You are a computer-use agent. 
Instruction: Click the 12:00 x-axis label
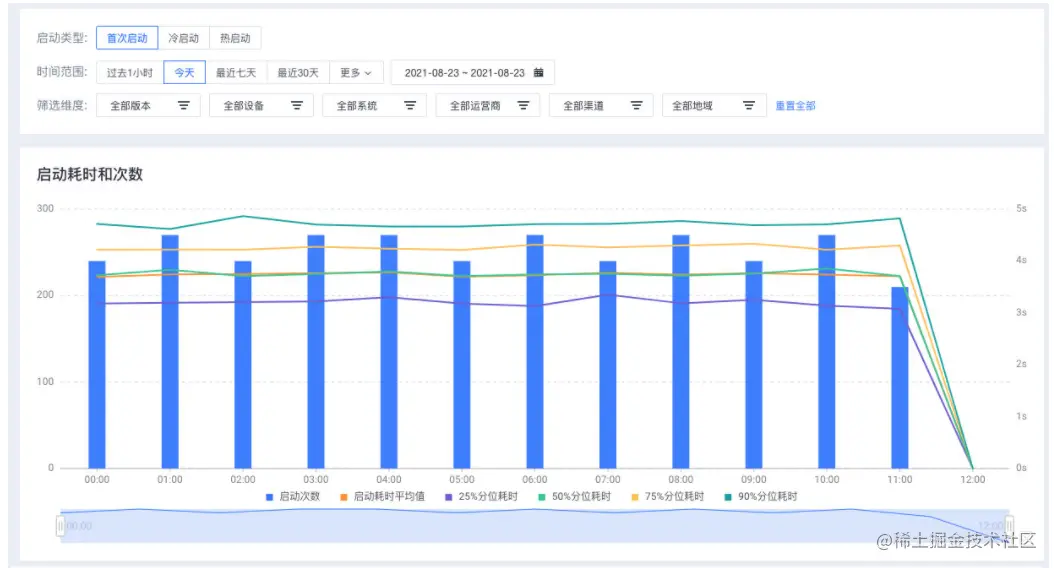click(973, 479)
